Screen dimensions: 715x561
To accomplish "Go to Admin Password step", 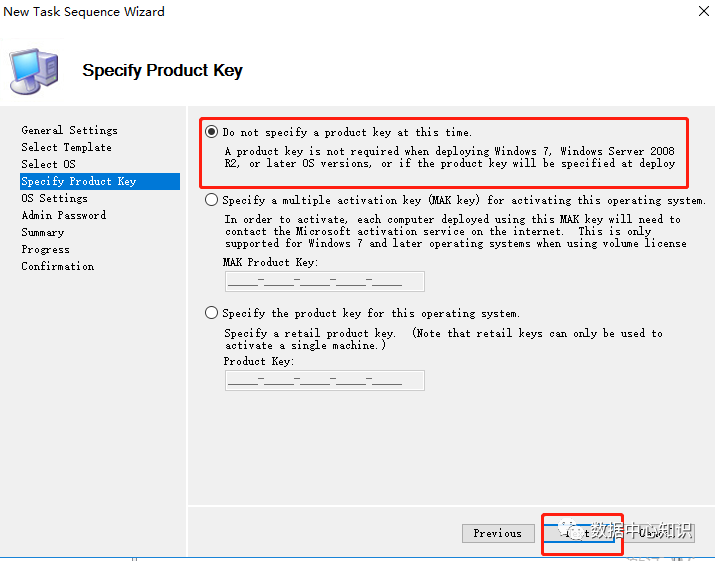I will pyautogui.click(x=63, y=215).
